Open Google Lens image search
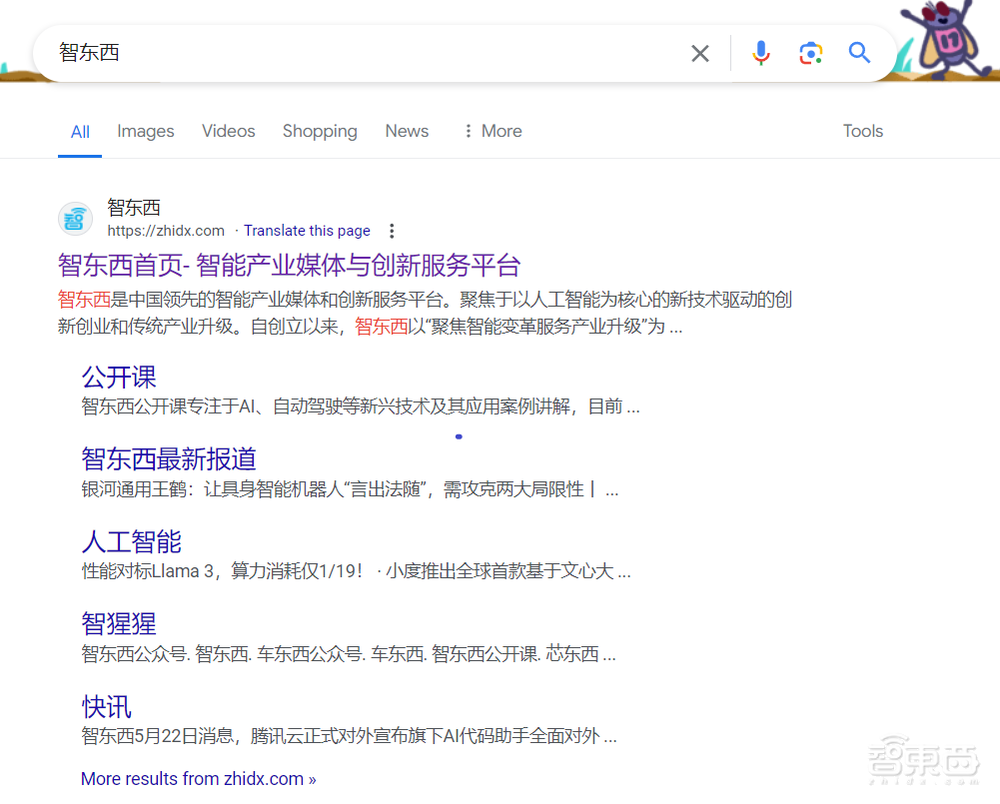The image size is (1000, 804). coord(810,52)
